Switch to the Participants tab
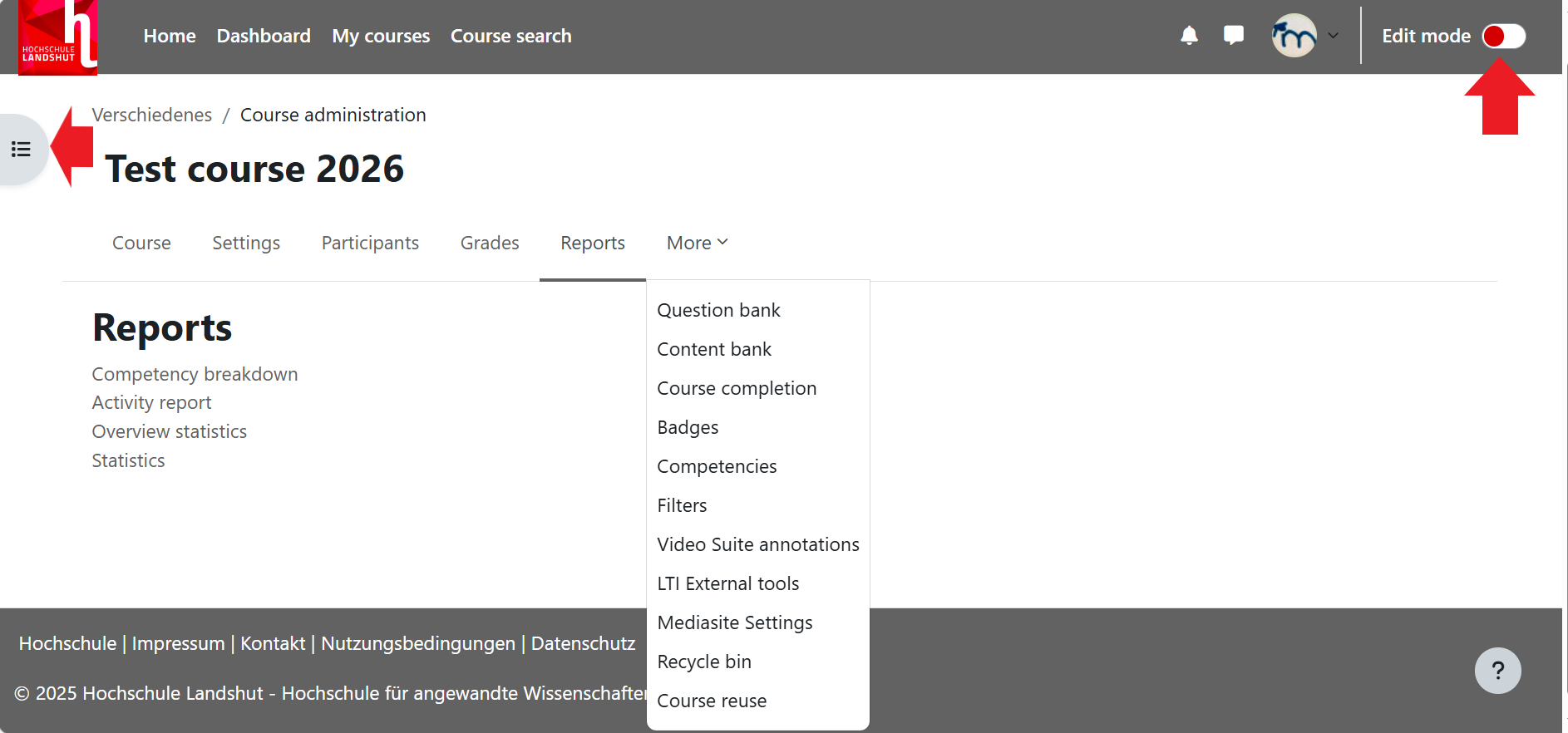The height and width of the screenshot is (733, 1568). [370, 243]
